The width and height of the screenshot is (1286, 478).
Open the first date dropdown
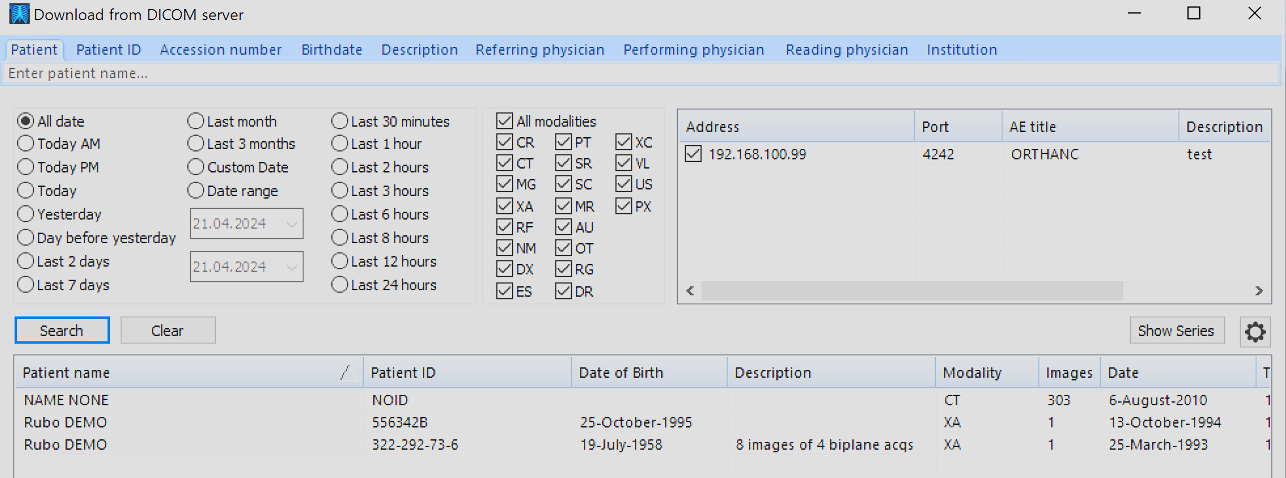291,225
